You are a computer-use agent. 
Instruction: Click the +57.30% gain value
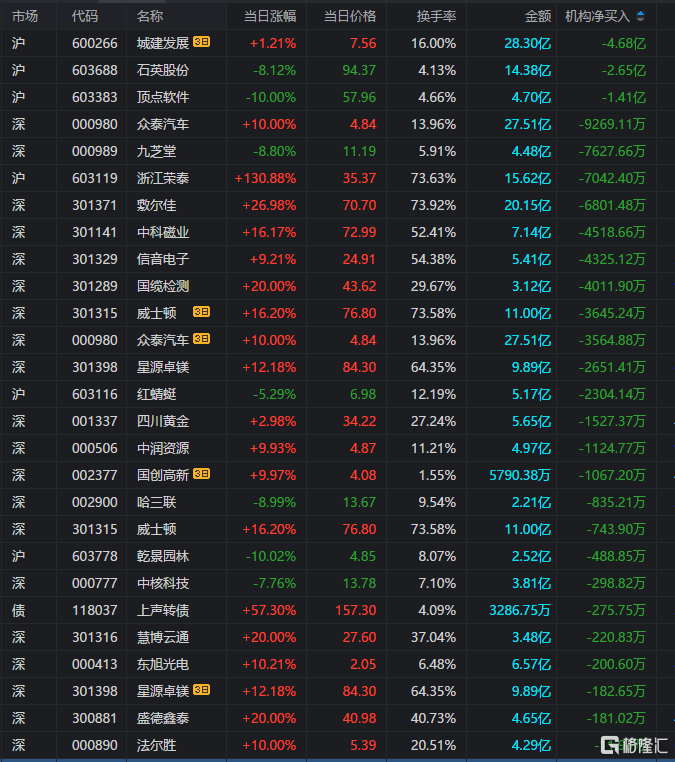269,610
